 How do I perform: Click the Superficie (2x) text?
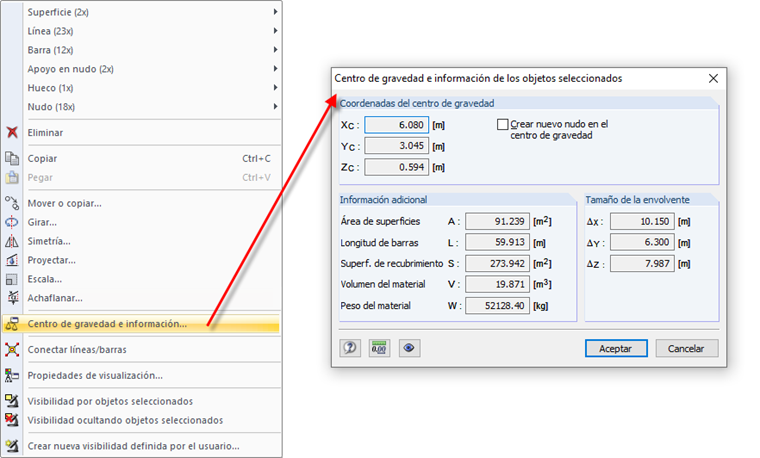click(58, 12)
